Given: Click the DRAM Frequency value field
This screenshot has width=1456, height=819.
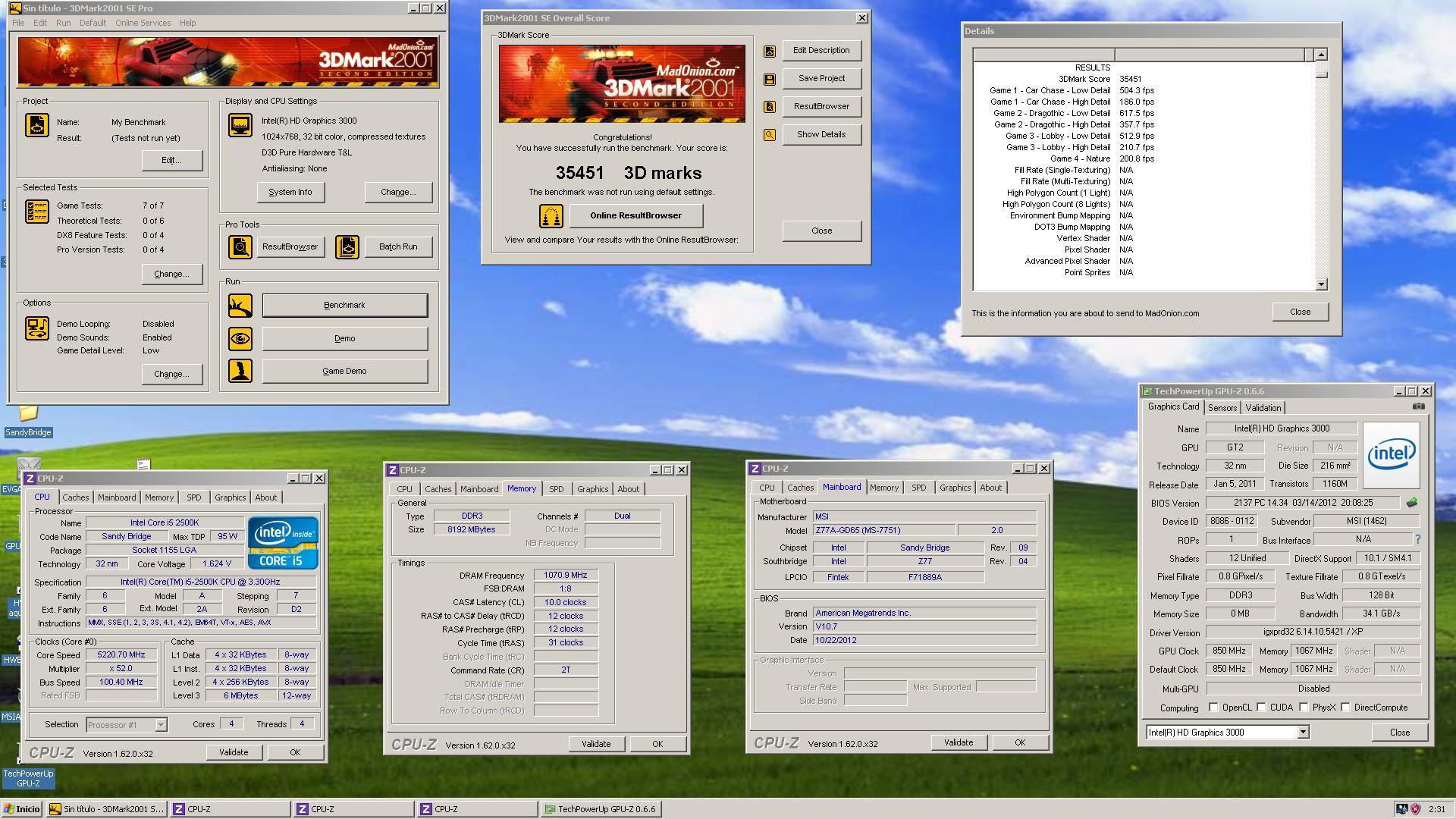Looking at the screenshot, I should click(x=566, y=575).
